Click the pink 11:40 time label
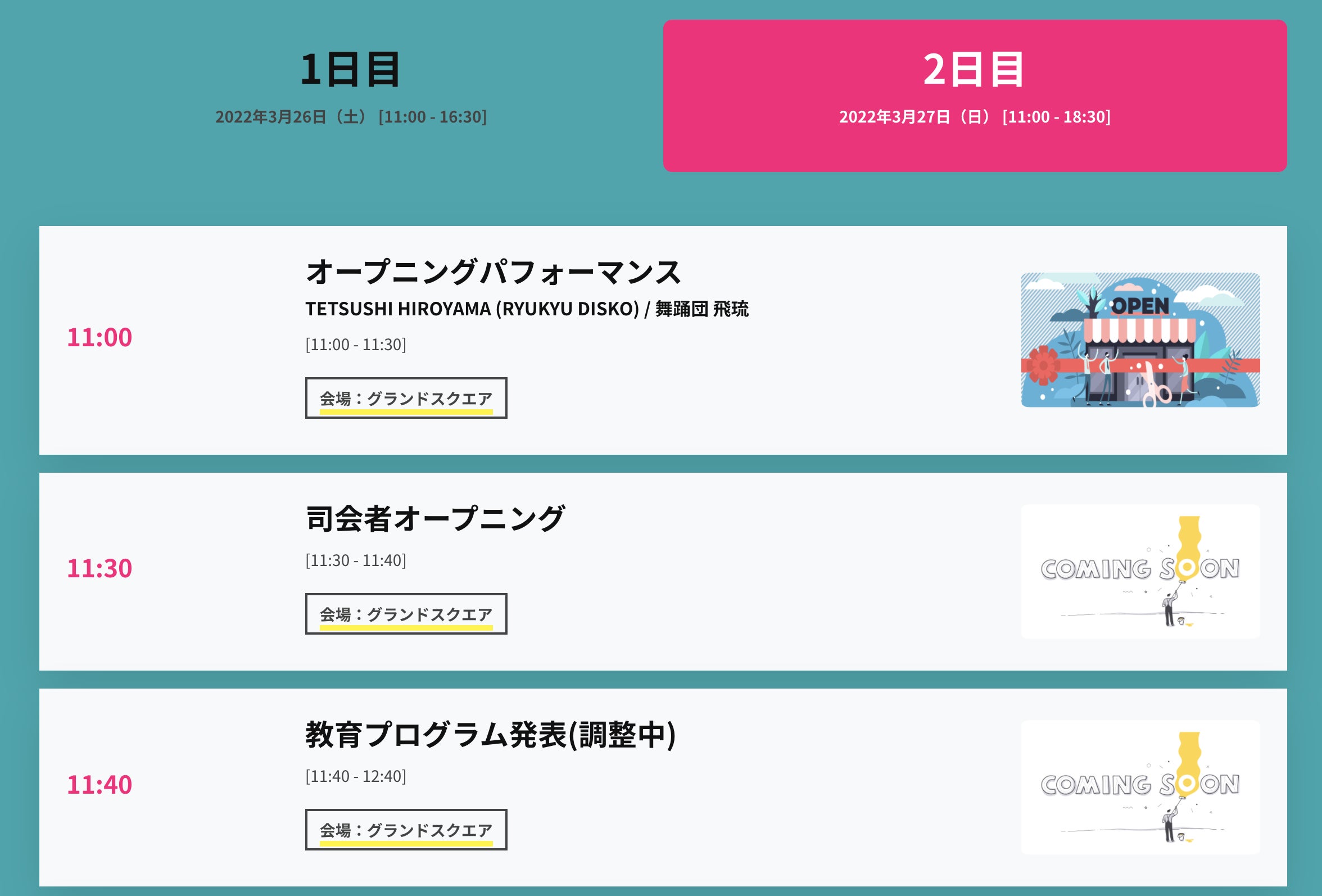The width and height of the screenshot is (1322, 896). click(99, 785)
